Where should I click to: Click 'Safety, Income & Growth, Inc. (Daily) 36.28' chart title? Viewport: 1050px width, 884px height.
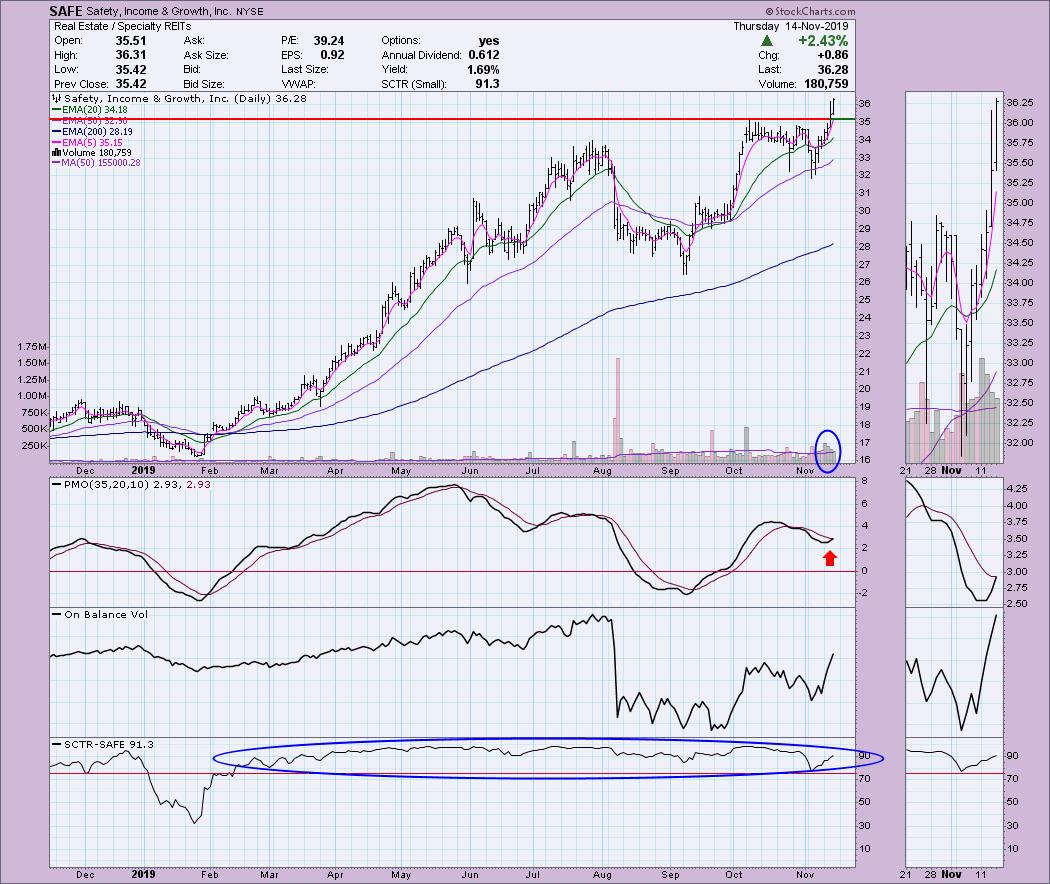[x=185, y=98]
